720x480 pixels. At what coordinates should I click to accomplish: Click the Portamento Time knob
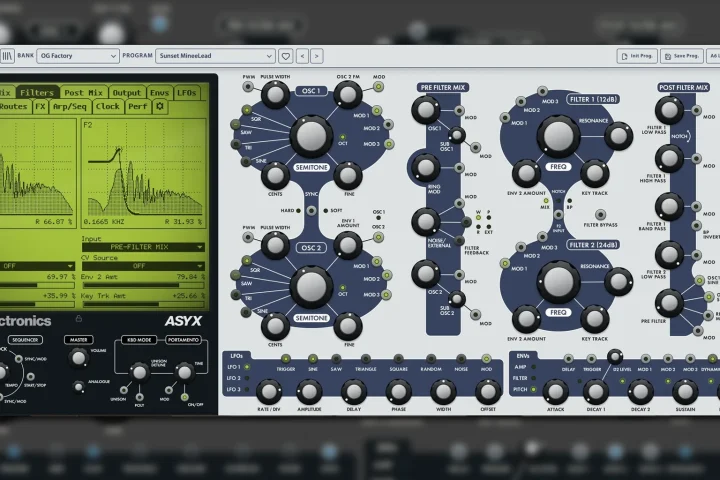185,373
